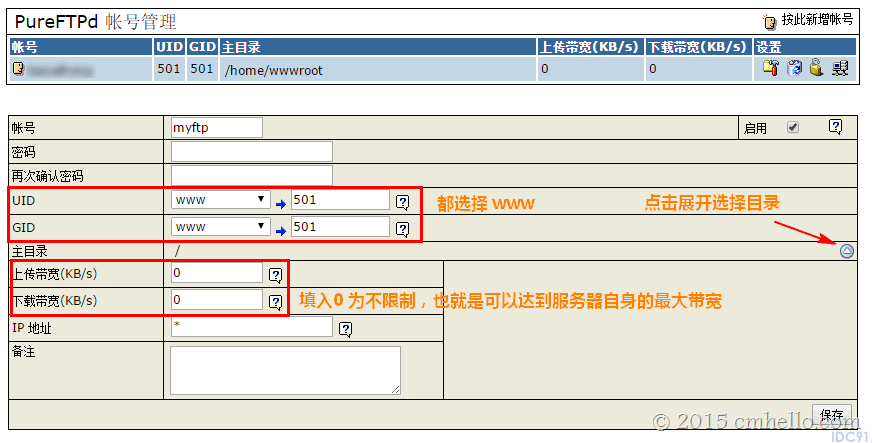Click the PureFTPd 帐号管理 title

click(x=96, y=22)
